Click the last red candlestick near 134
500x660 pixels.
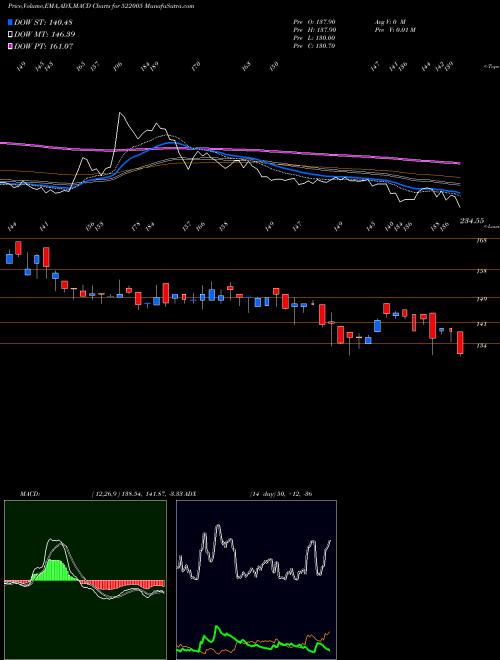pyautogui.click(x=460, y=343)
